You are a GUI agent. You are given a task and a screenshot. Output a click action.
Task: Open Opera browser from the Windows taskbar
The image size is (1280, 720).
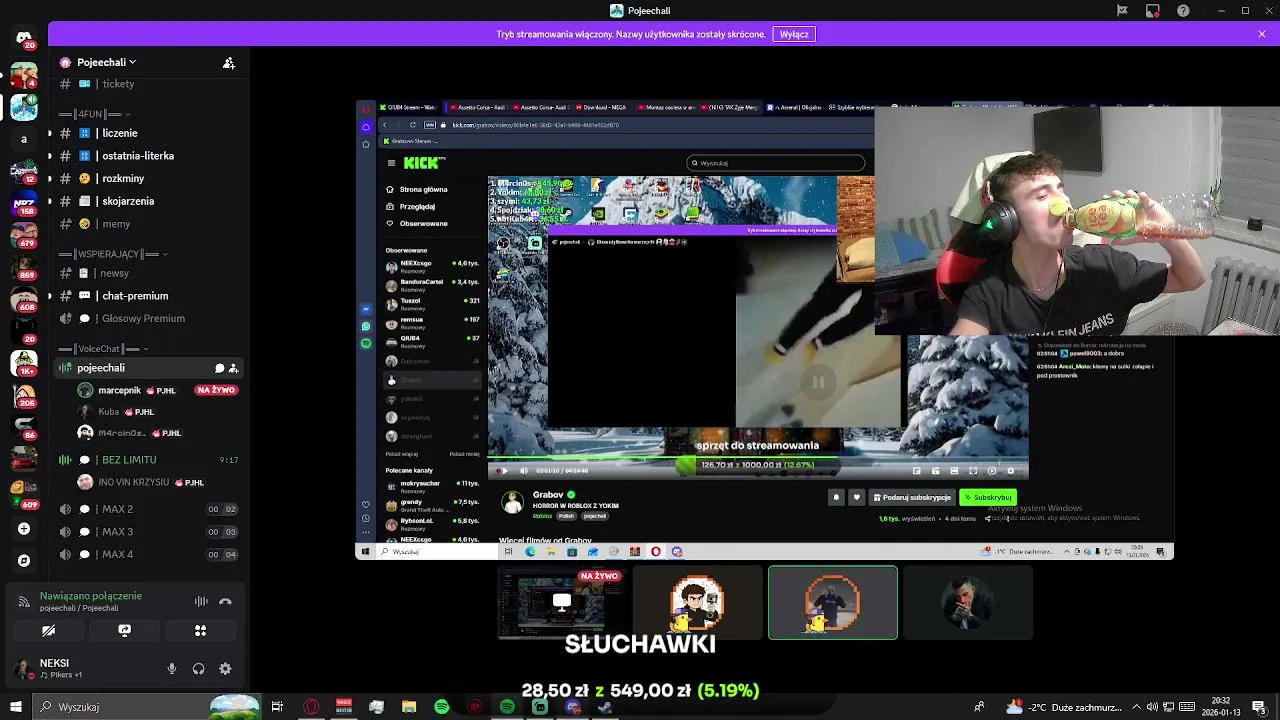[x=311, y=707]
